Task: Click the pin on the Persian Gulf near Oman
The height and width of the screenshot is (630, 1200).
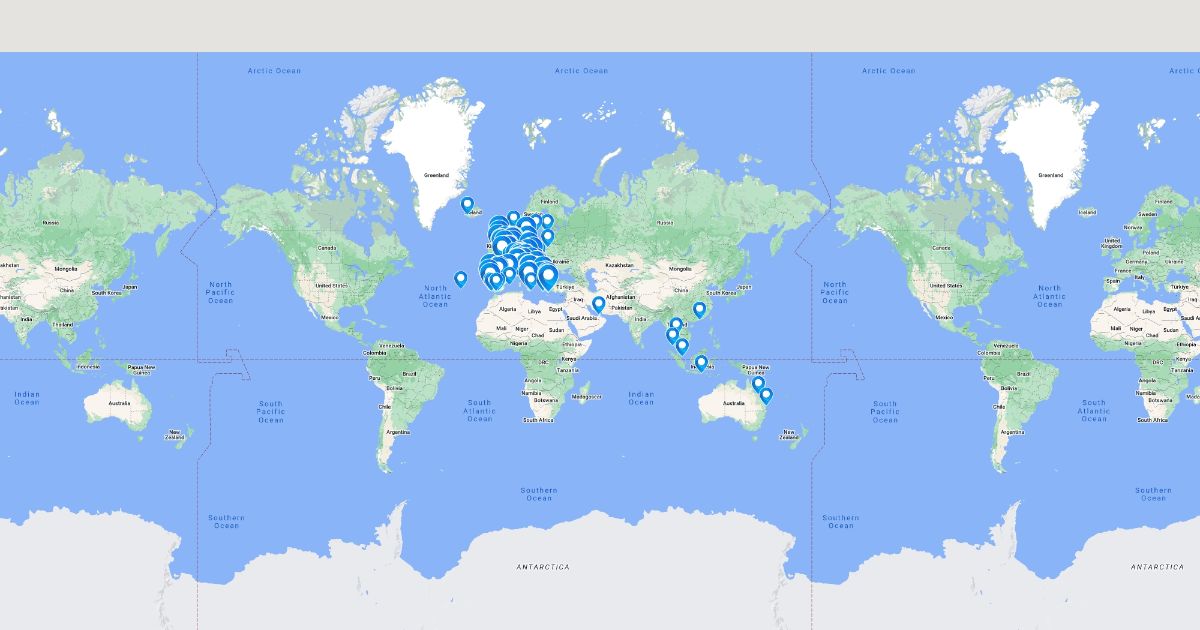Action: pyautogui.click(x=598, y=304)
